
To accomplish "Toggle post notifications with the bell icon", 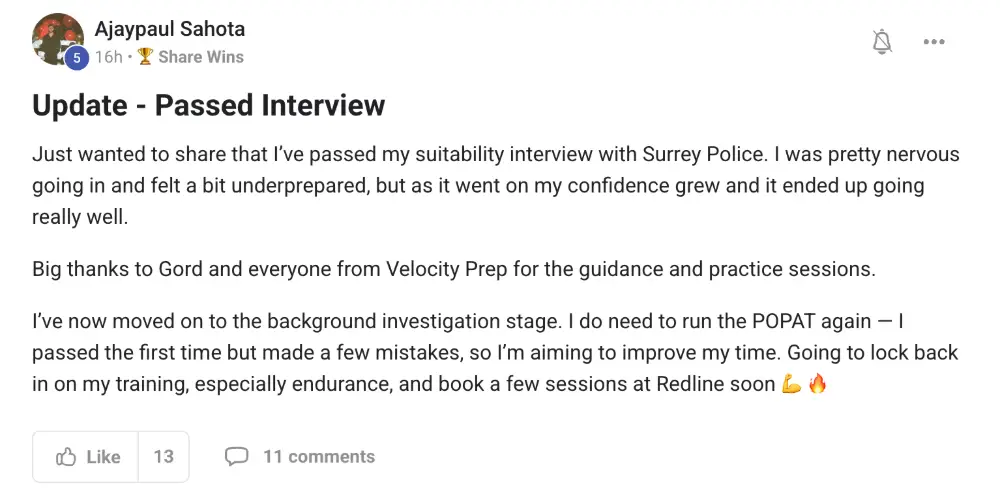I will click(882, 41).
